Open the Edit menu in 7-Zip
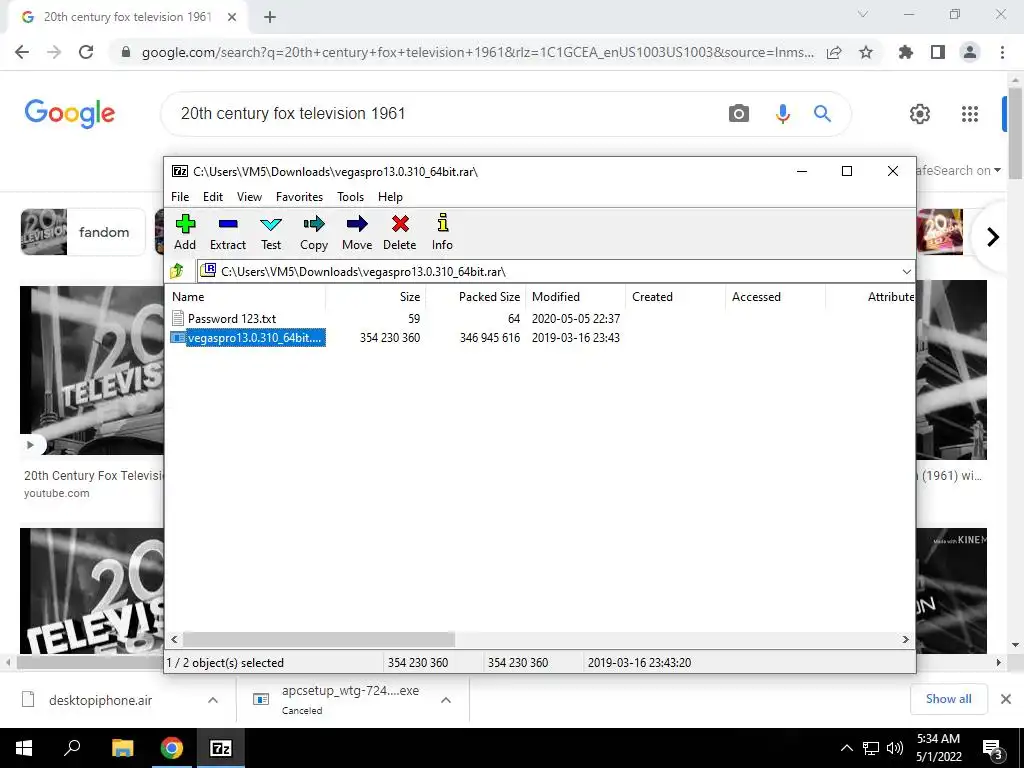Viewport: 1024px width, 768px height. (x=213, y=197)
